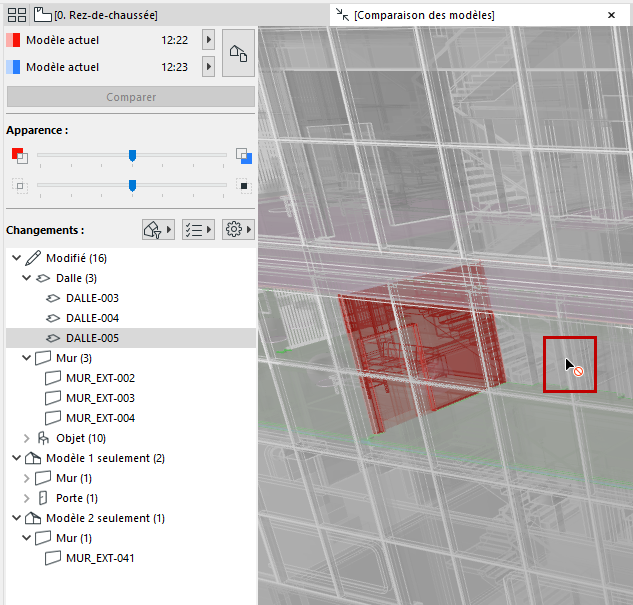
Task: Click the tab overview grid icon
Action: tap(17, 15)
